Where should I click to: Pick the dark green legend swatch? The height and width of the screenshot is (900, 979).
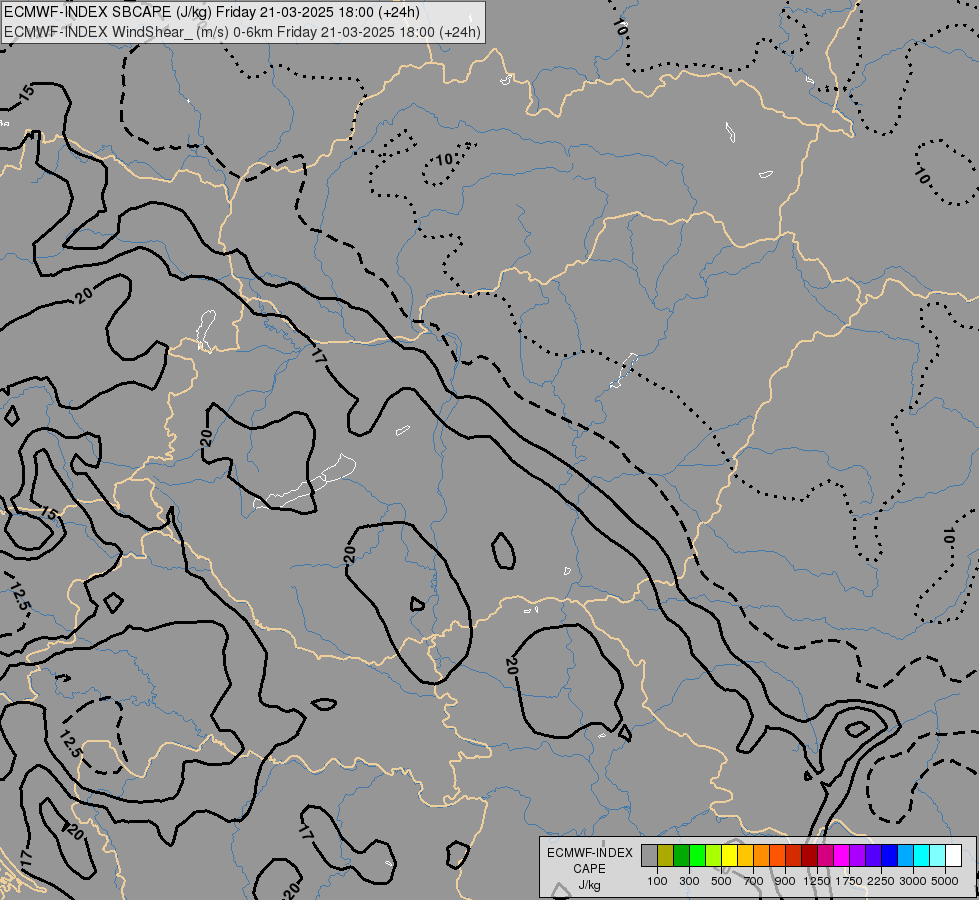682,855
